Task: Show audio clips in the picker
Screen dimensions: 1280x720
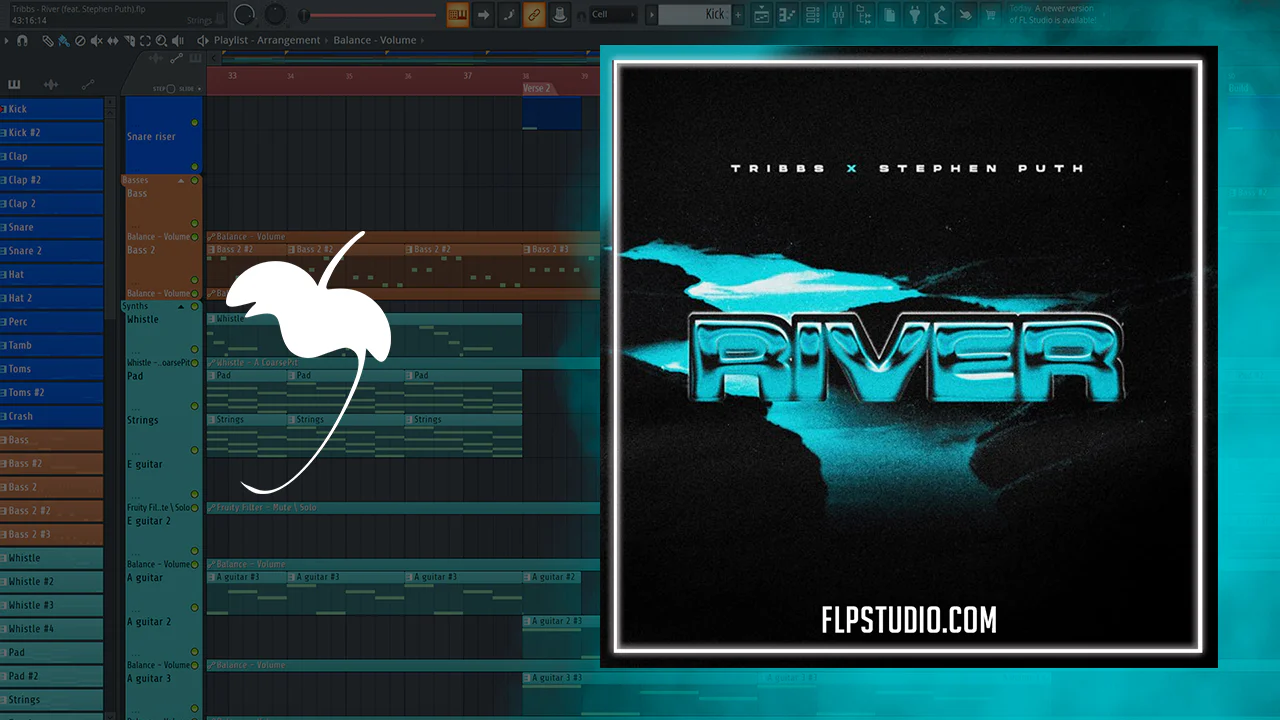Action: pos(50,85)
